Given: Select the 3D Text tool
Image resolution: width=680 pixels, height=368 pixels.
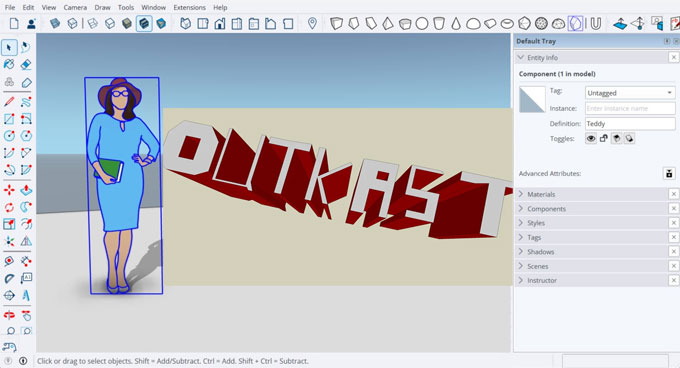Looking at the screenshot, I should [x=26, y=295].
